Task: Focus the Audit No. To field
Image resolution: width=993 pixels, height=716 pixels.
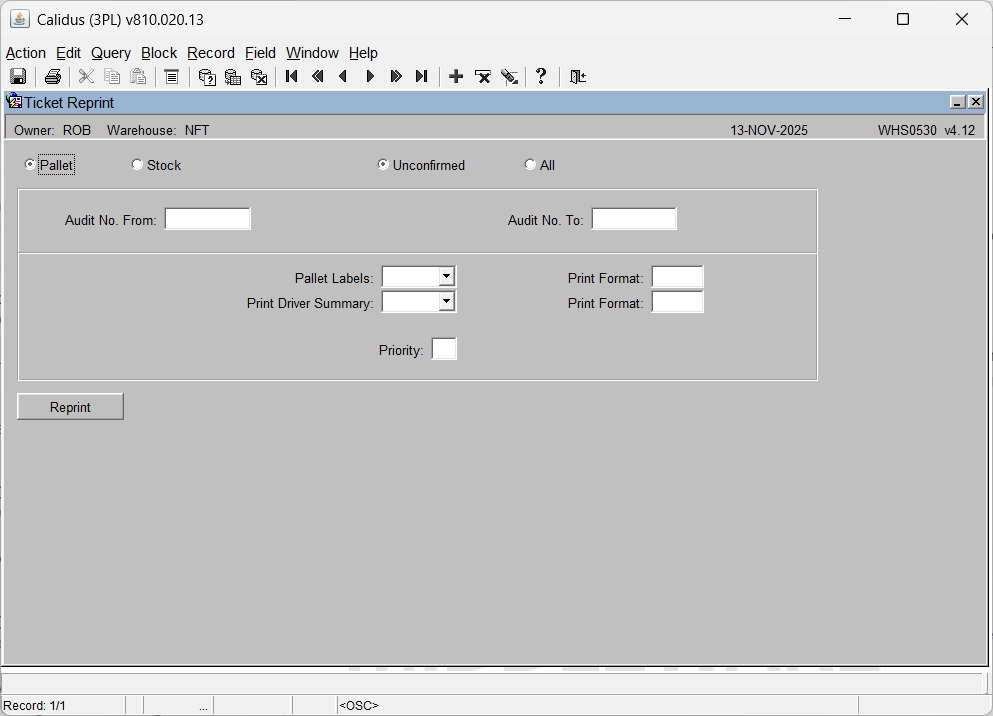Action: click(x=633, y=219)
